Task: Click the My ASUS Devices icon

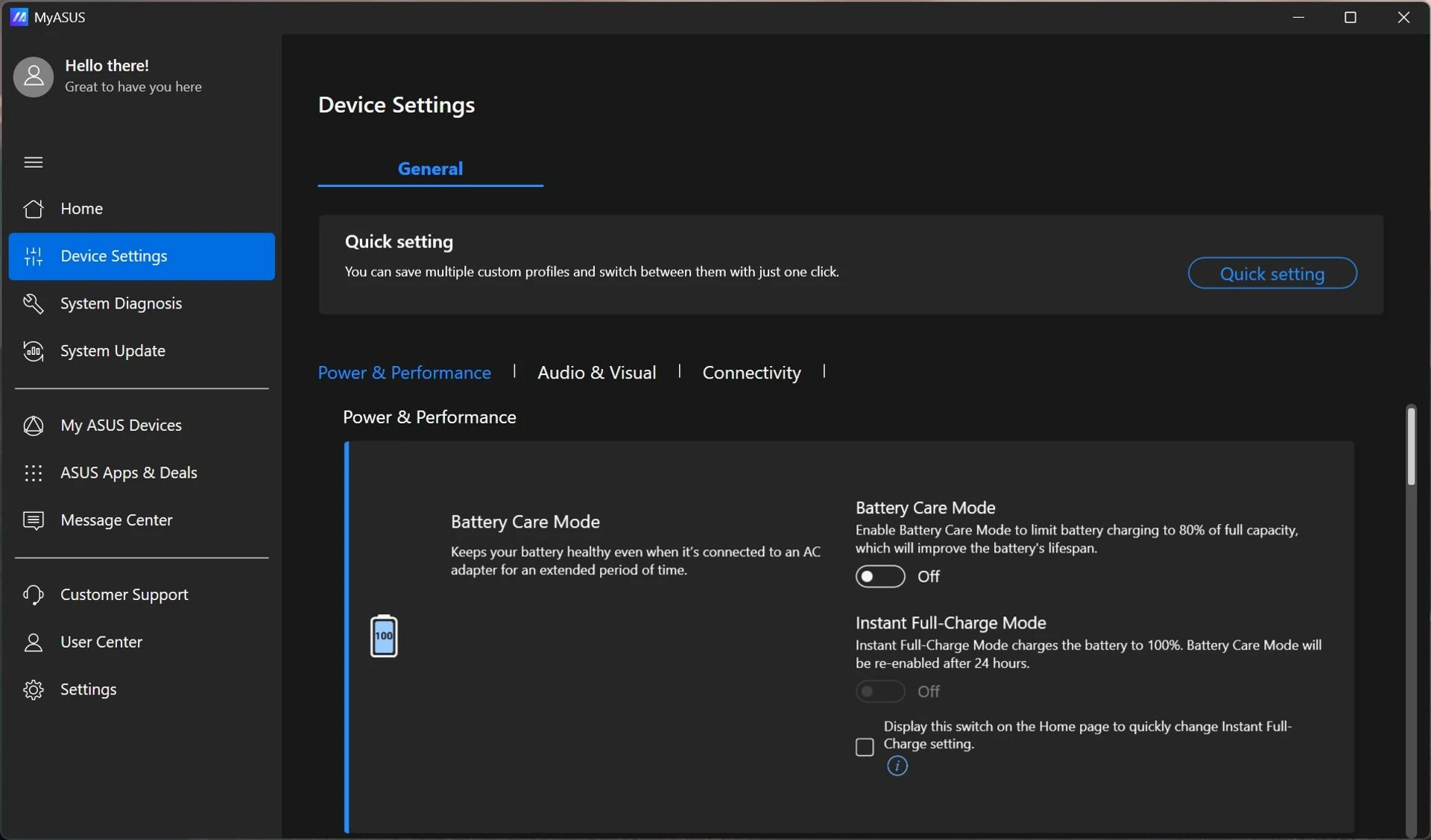Action: [34, 426]
